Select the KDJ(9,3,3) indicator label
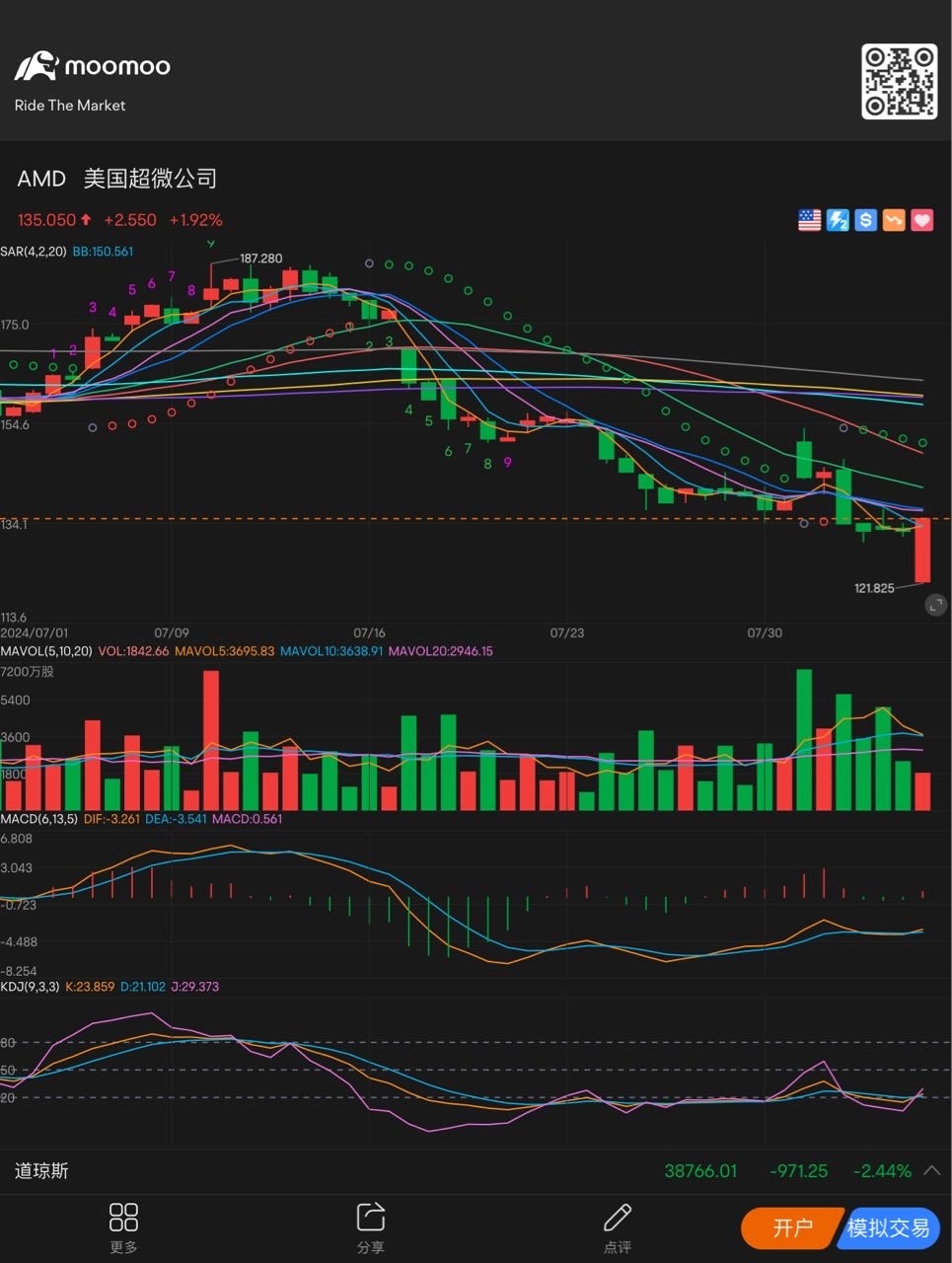The image size is (952, 1263). (x=31, y=987)
